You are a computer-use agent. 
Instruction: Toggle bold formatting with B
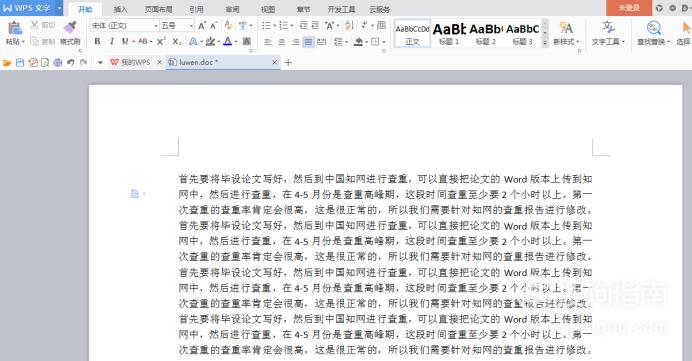97,41
